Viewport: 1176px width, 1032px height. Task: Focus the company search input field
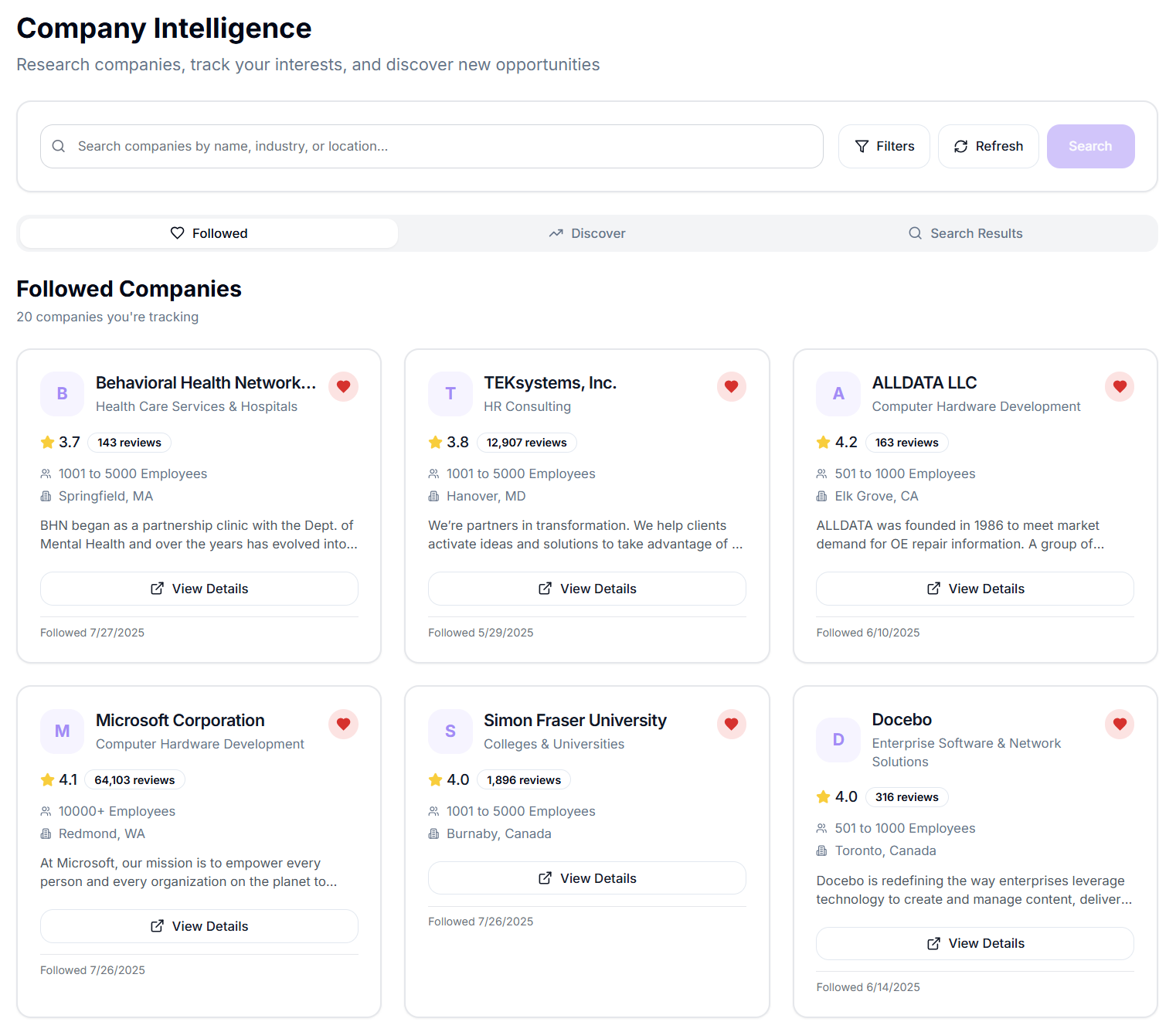432,146
